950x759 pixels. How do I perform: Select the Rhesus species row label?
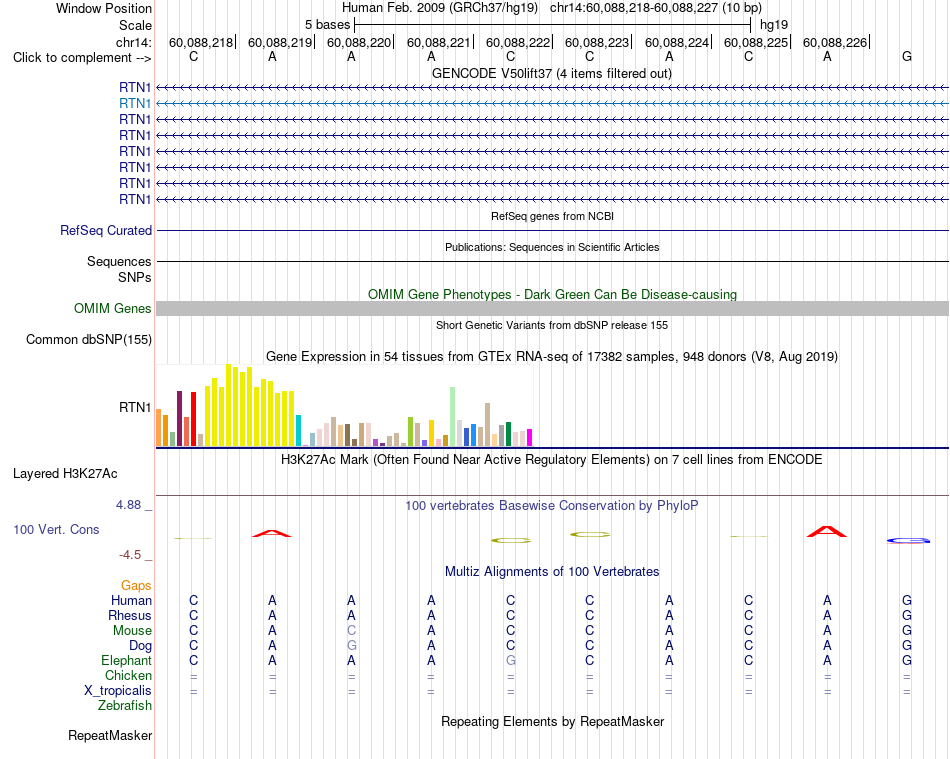coord(130,615)
